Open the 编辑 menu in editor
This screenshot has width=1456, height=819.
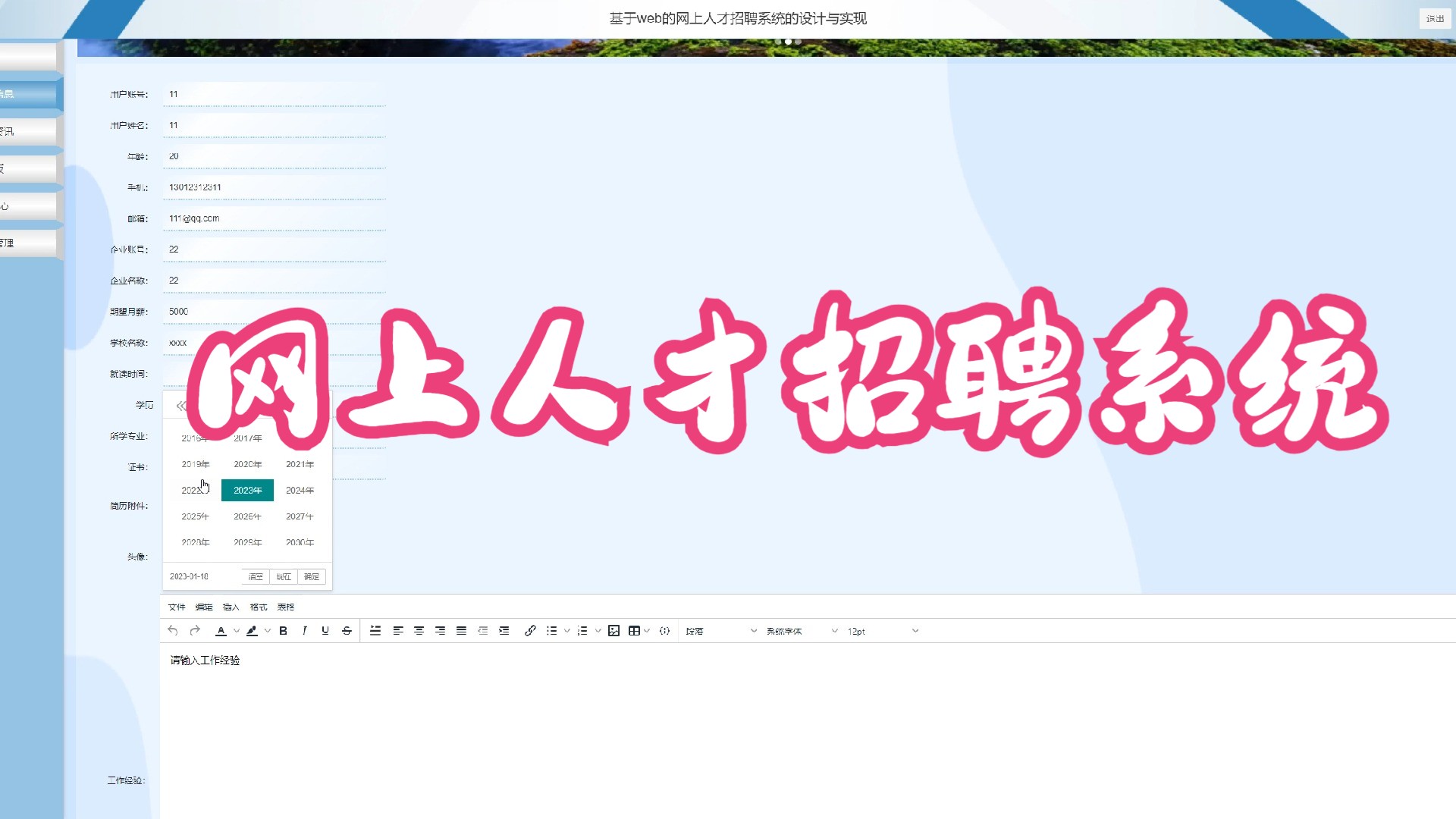click(x=204, y=607)
